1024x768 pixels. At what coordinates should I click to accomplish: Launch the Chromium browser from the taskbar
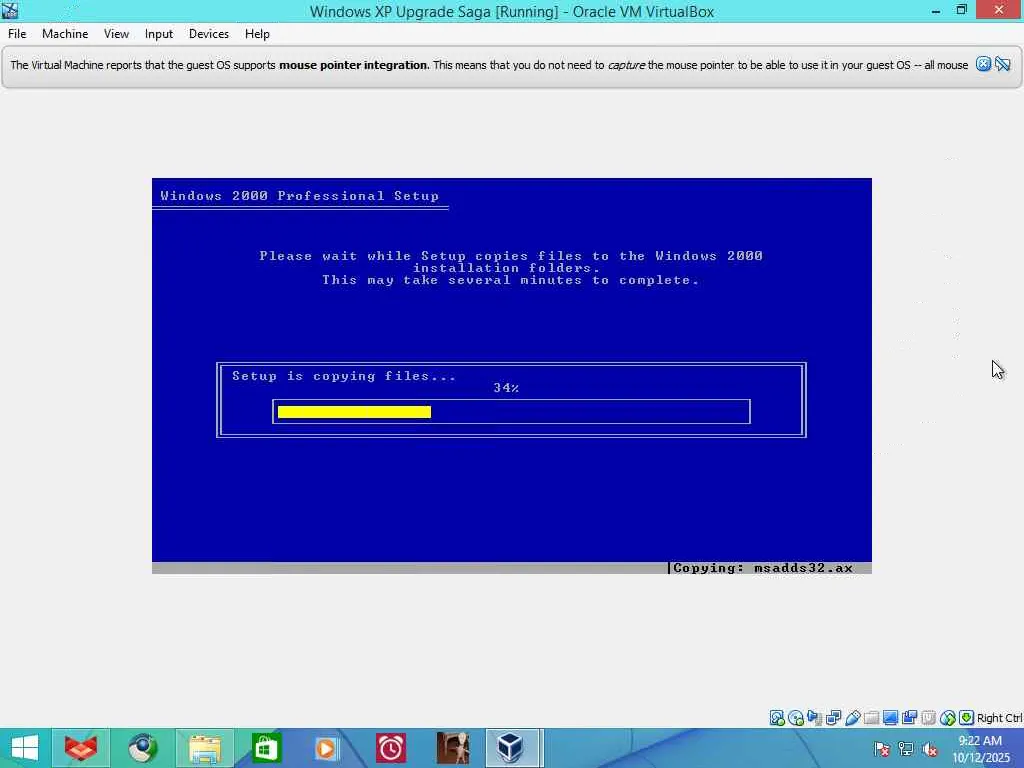pyautogui.click(x=142, y=748)
